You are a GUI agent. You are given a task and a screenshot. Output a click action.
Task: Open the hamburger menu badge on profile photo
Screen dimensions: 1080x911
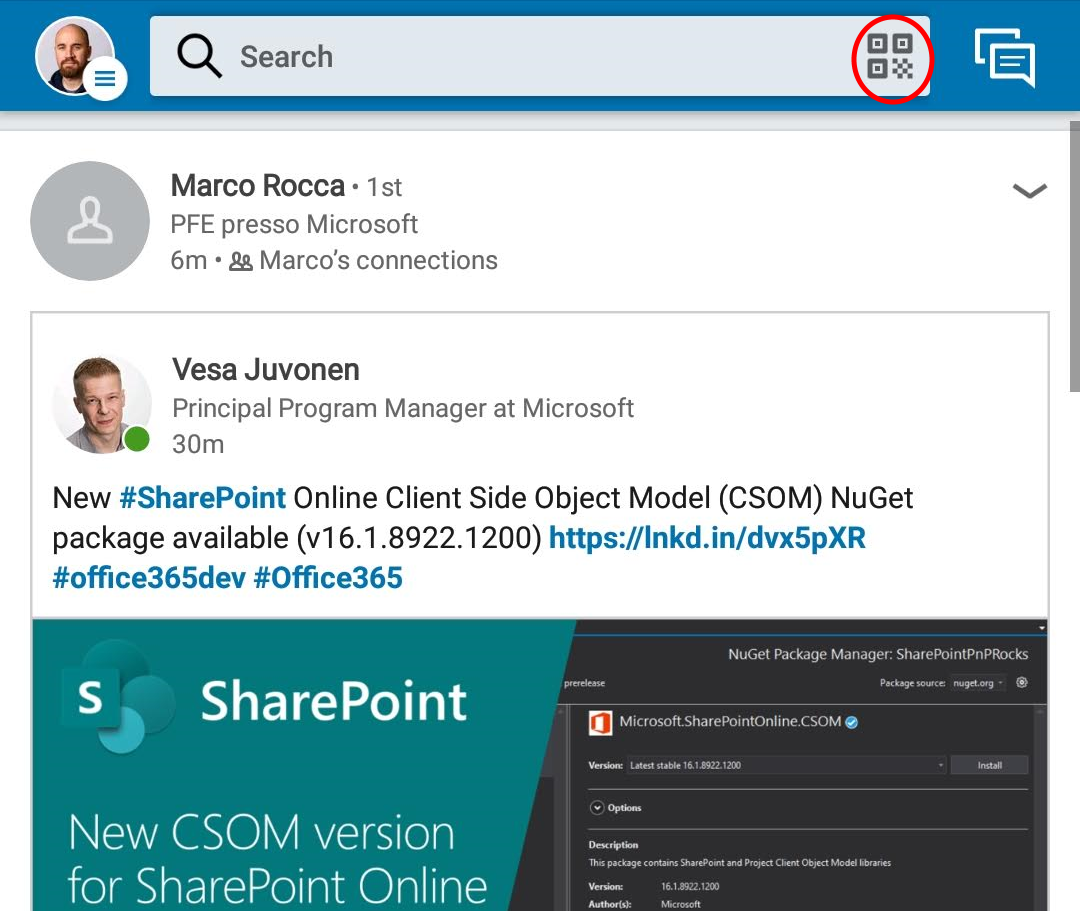105,79
